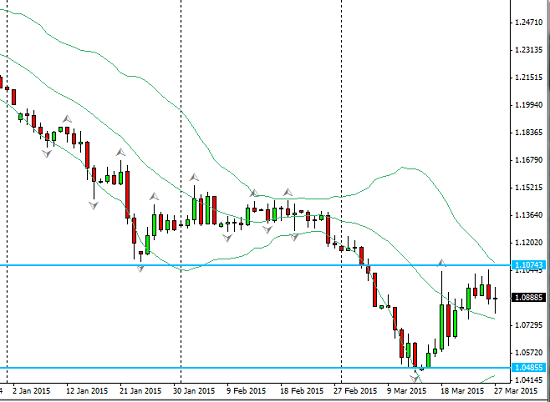The image size is (550, 402).
Task: Click the 1.12020 price axis label
Action: [529, 243]
